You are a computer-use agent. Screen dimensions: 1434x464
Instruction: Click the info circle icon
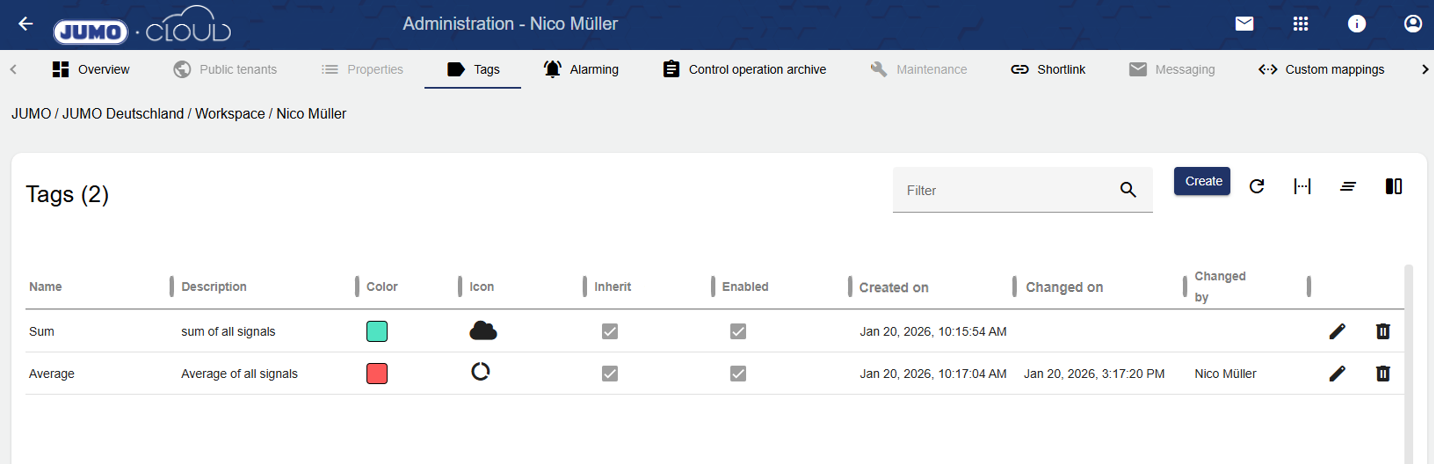1356,24
